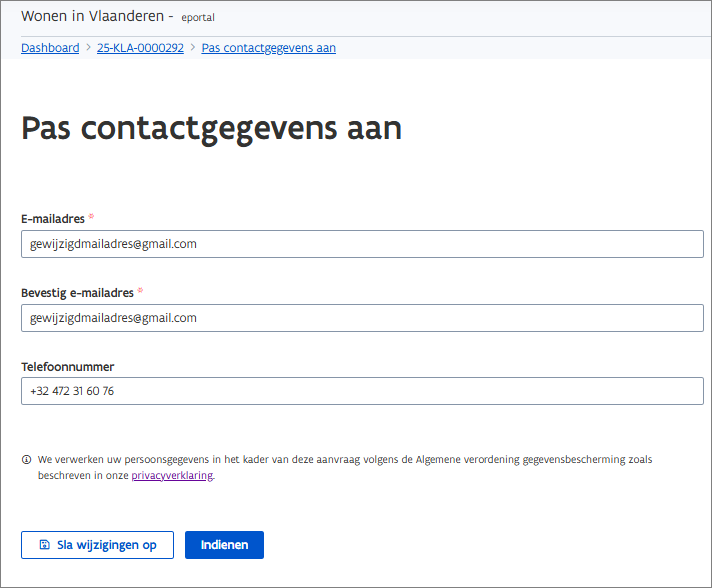Focus the E-mailadres input field
The height and width of the screenshot is (588, 712).
[x=362, y=244]
